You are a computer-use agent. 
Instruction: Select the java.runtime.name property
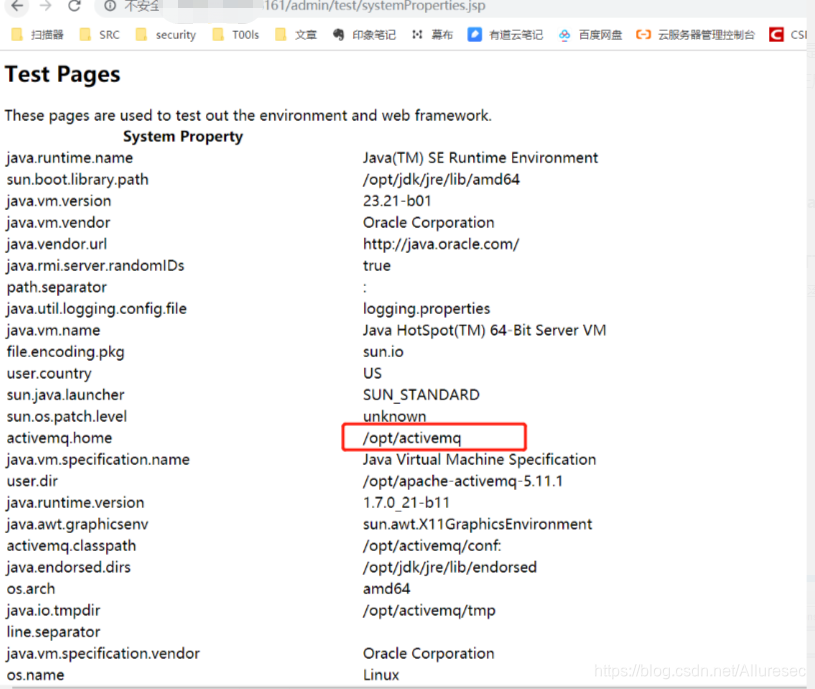tap(70, 158)
